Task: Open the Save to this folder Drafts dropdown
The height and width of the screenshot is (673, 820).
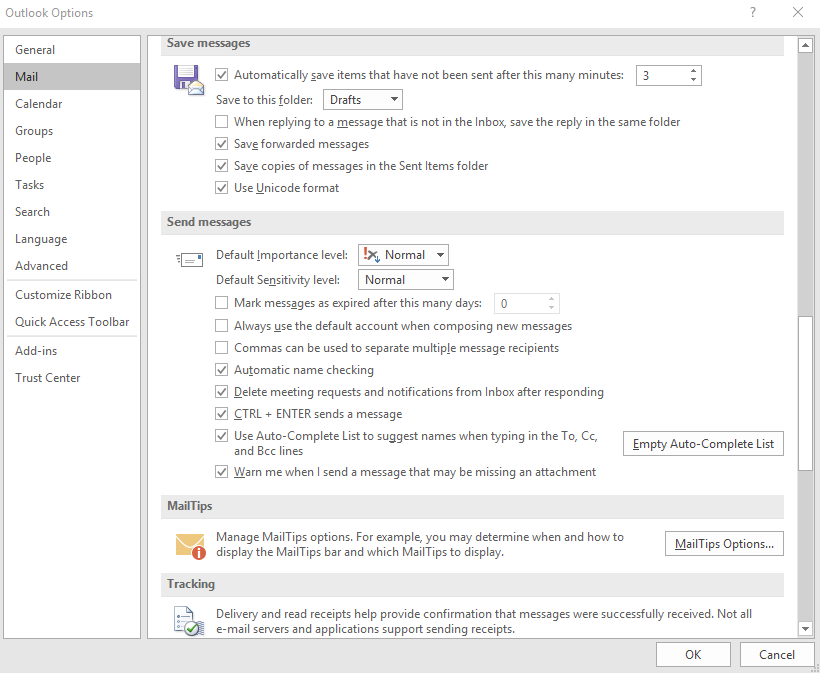Action: click(363, 99)
